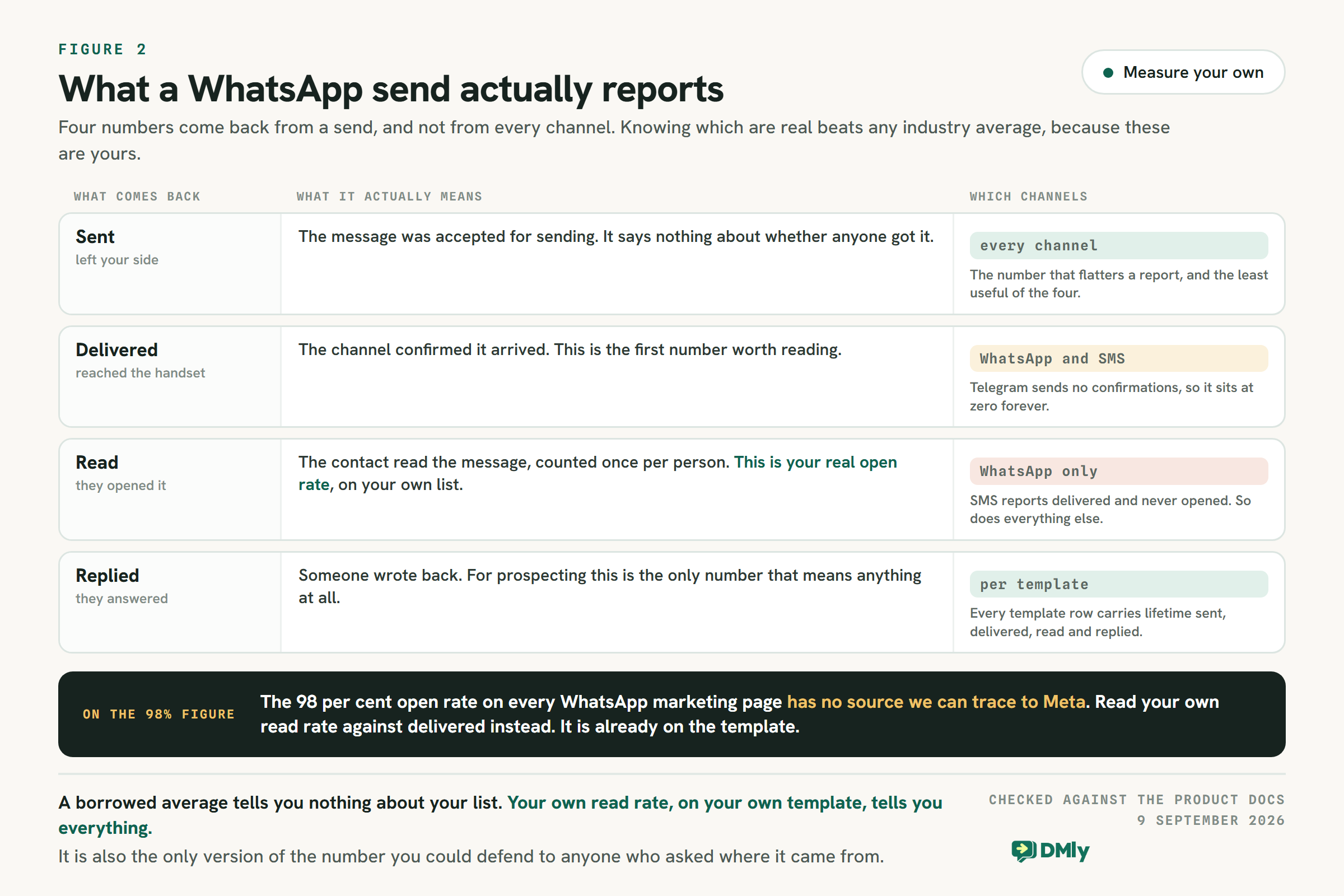Click the green dot in the 'Measure your own' pill
The height and width of the screenshot is (896, 1344).
click(x=1108, y=73)
